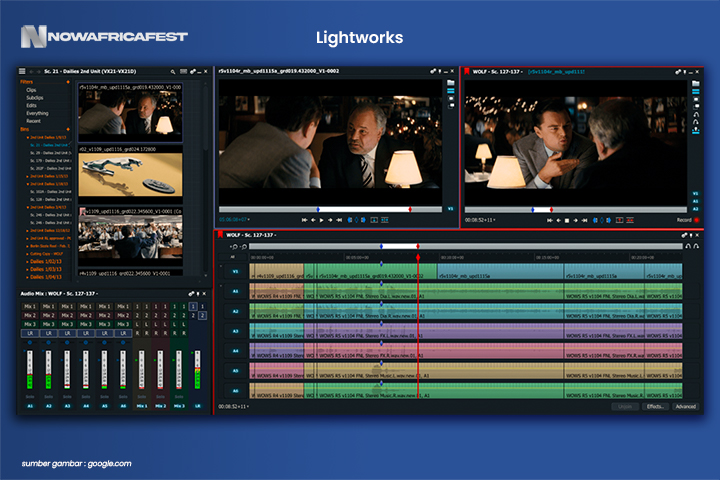Open search in the Dailies bin

click(173, 72)
